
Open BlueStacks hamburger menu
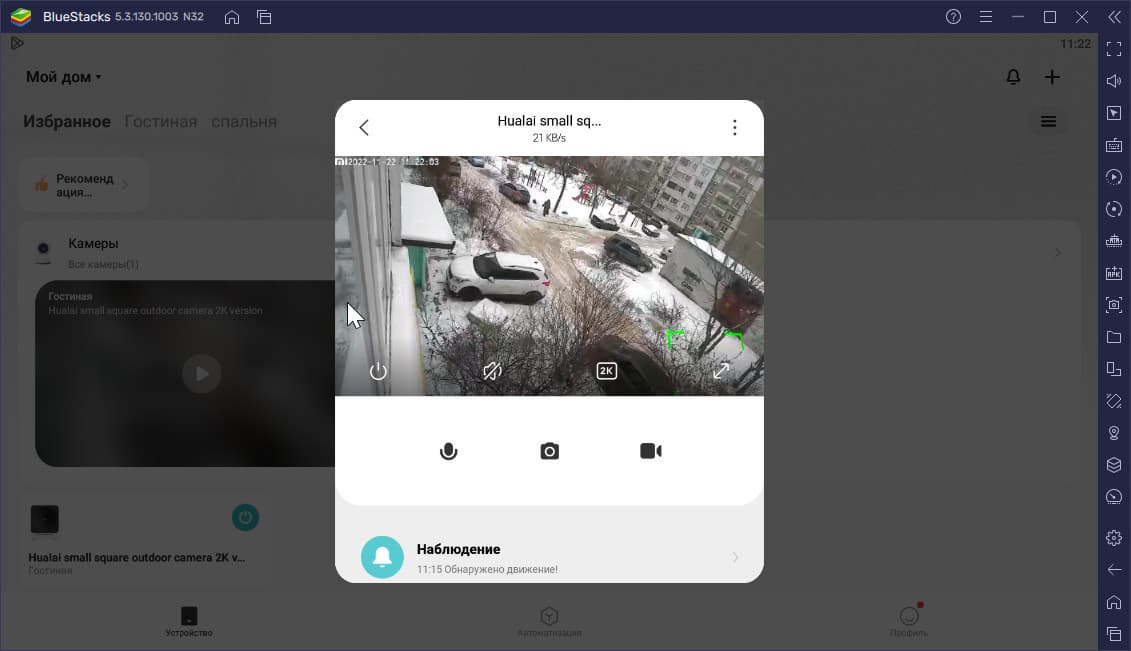(x=986, y=17)
